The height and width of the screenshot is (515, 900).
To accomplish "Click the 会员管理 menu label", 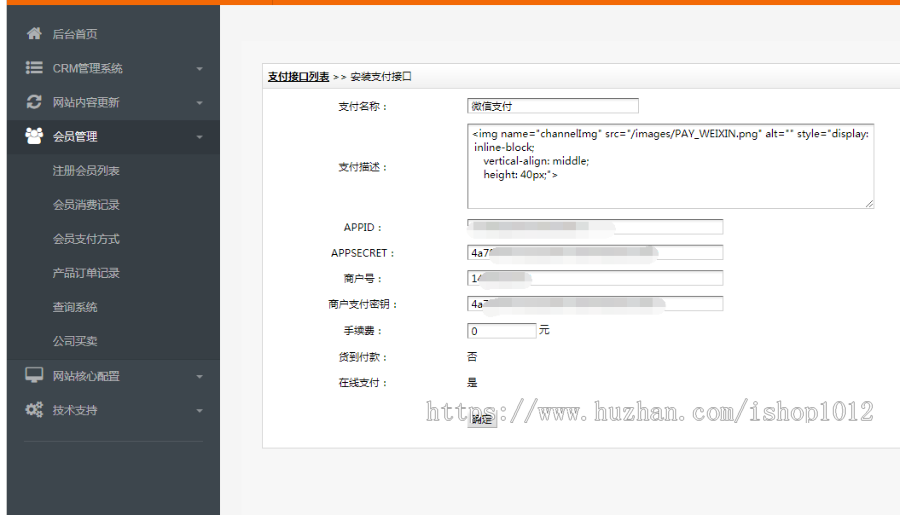I will click(x=75, y=137).
